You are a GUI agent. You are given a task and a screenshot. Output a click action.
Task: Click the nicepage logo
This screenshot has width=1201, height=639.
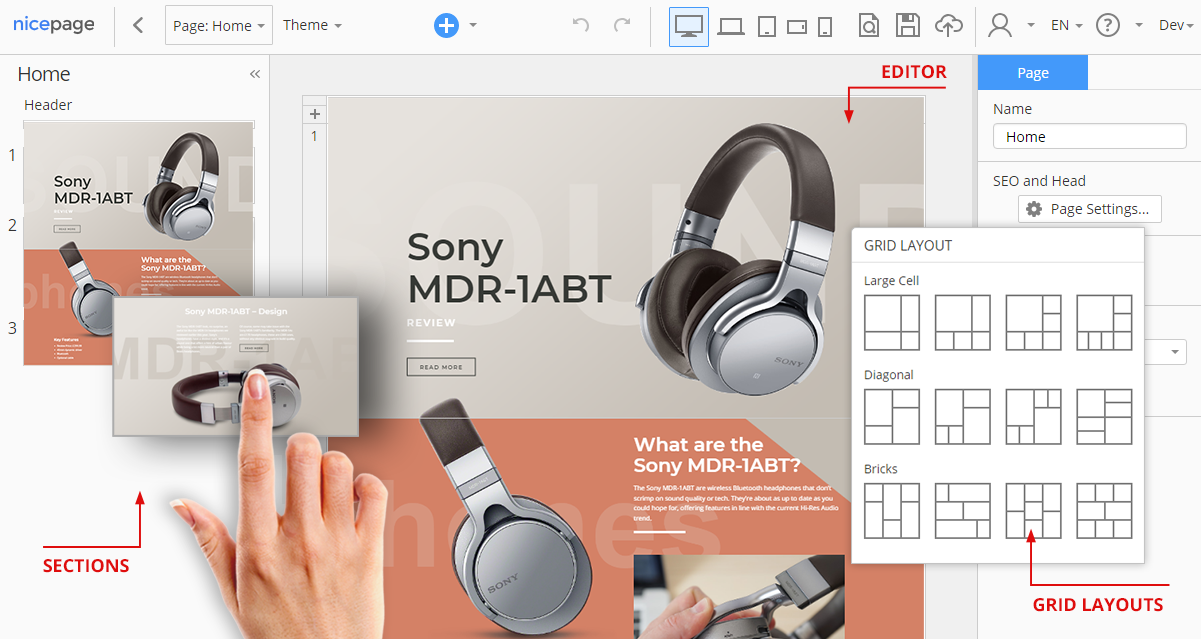pyautogui.click(x=54, y=25)
